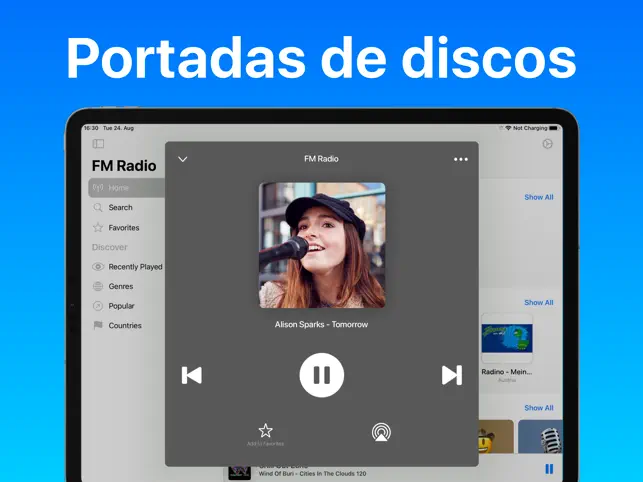Viewport: 643px width, 482px height.
Task: Skip to the next station
Action: [452, 375]
